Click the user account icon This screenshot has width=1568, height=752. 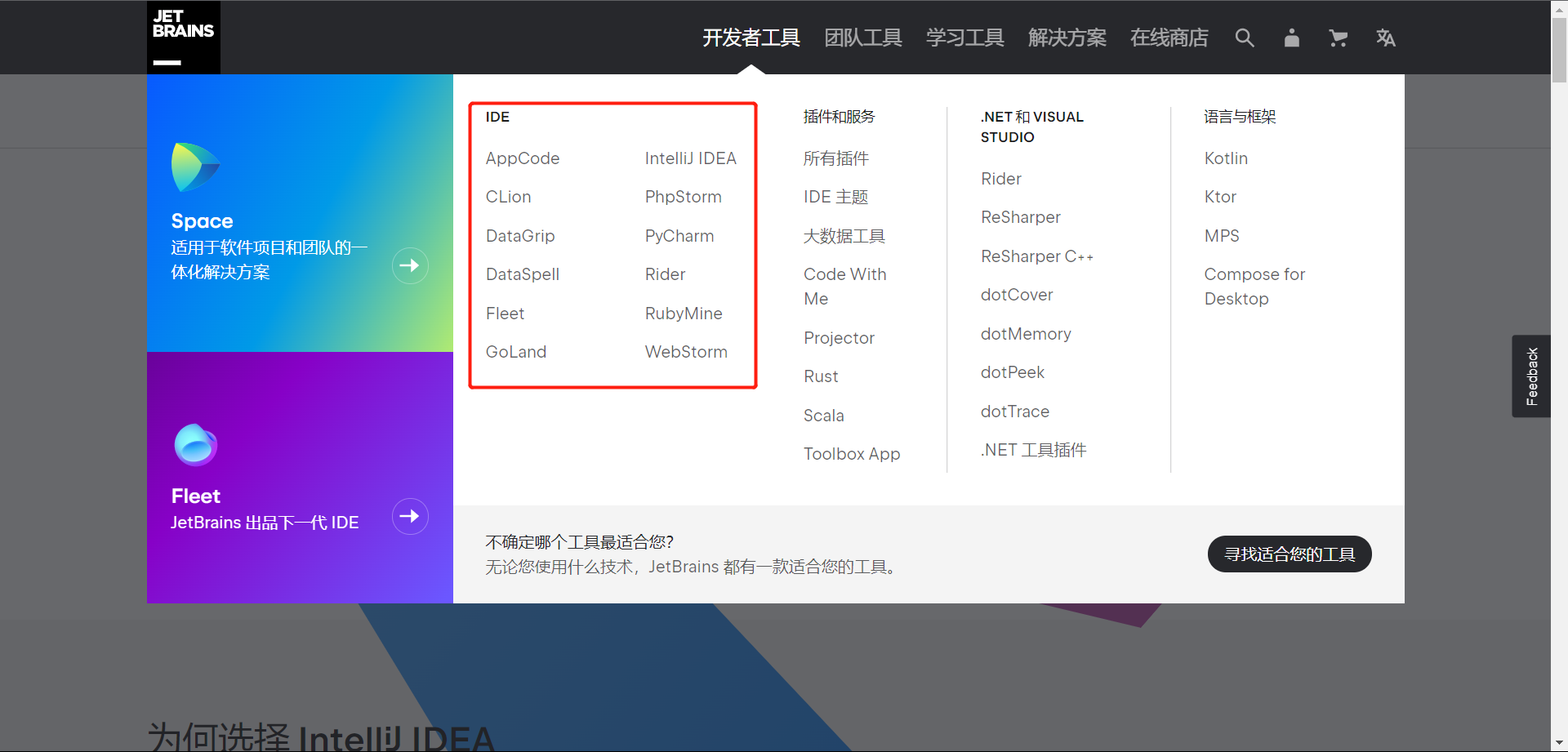click(1291, 38)
